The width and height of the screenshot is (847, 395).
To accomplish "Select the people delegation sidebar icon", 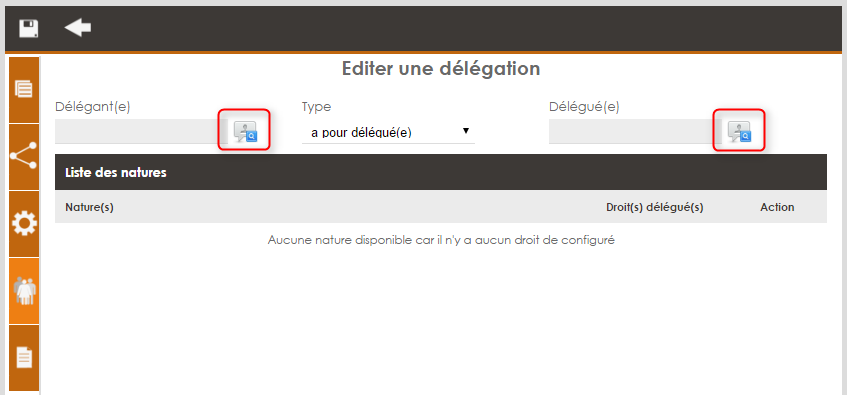I will (x=24, y=291).
